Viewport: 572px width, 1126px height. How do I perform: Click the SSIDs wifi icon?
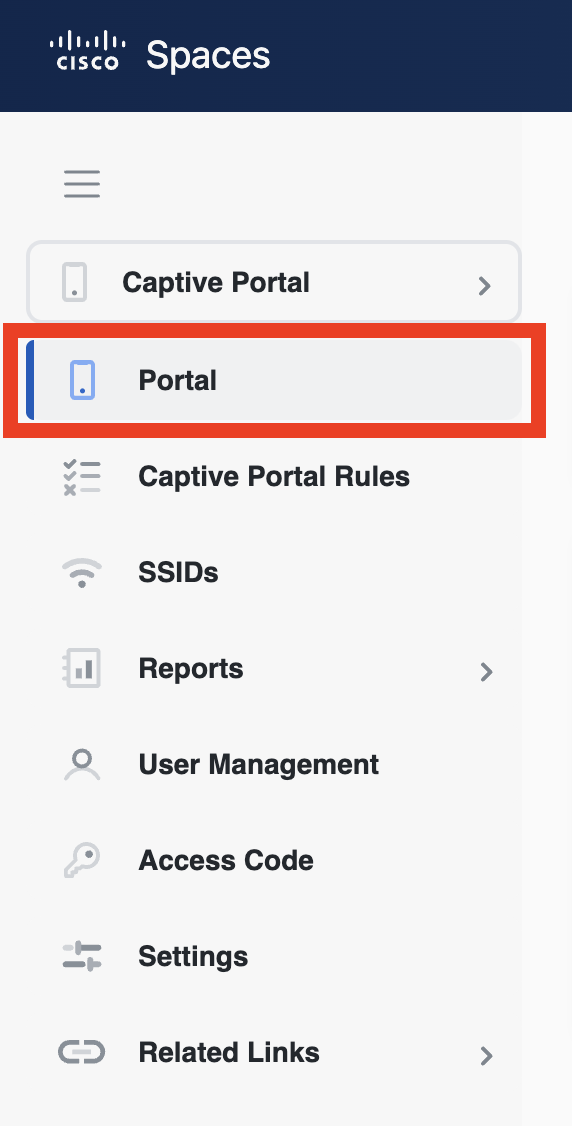[82, 574]
